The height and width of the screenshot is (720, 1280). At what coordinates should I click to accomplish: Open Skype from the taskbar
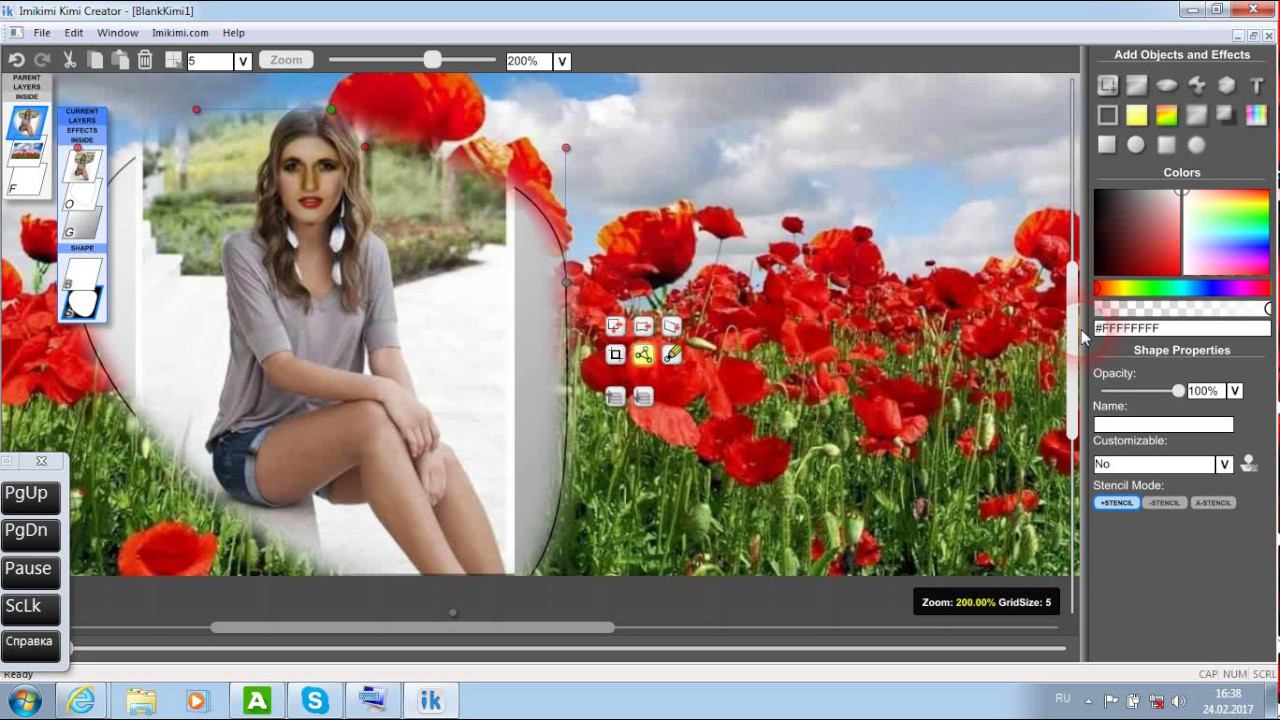coord(316,700)
